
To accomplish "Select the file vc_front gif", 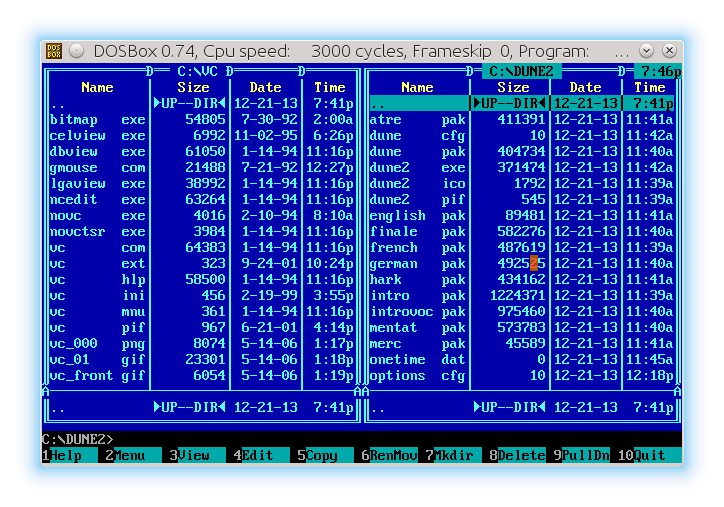I will coord(202,375).
